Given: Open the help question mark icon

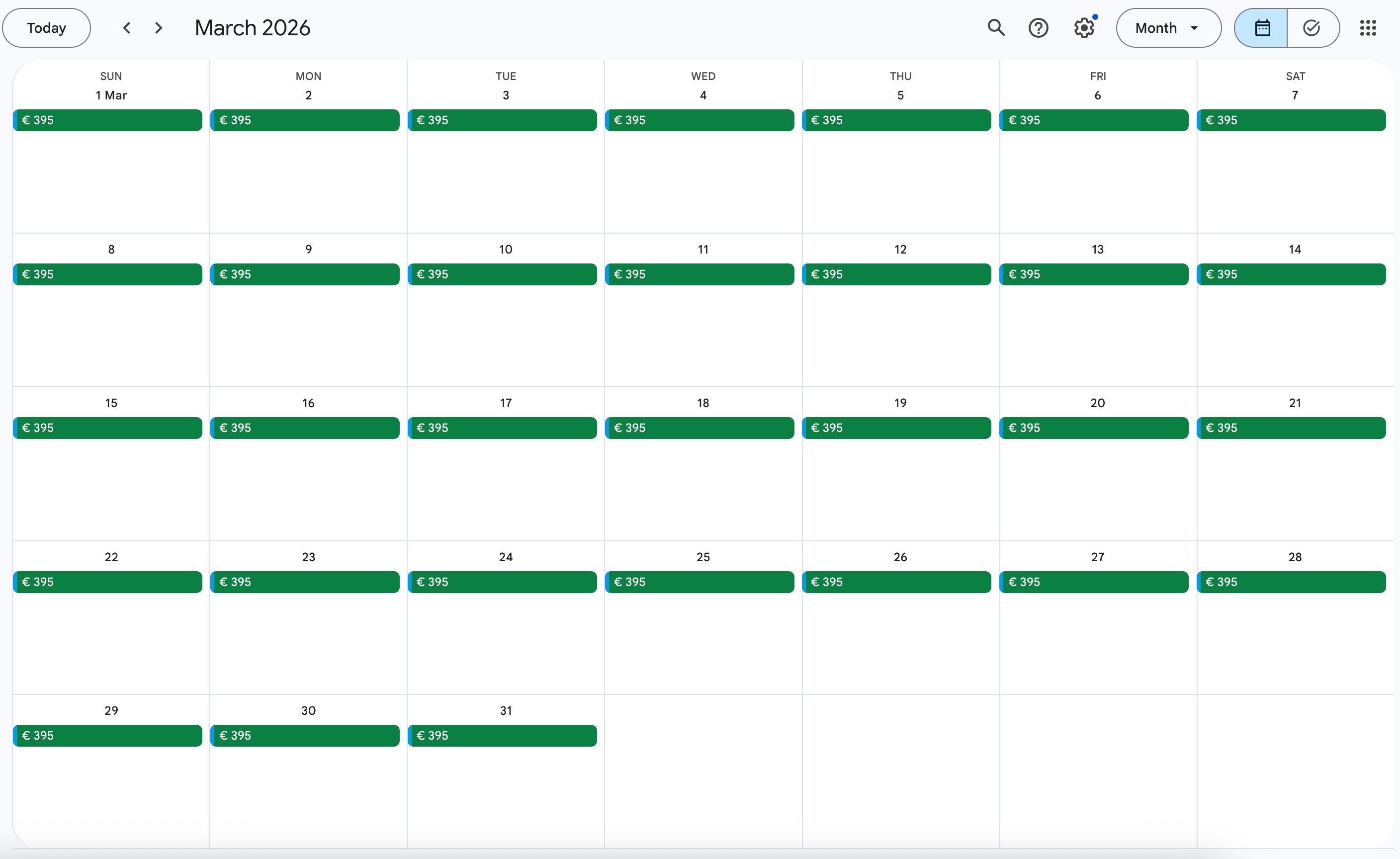Looking at the screenshot, I should [x=1038, y=28].
